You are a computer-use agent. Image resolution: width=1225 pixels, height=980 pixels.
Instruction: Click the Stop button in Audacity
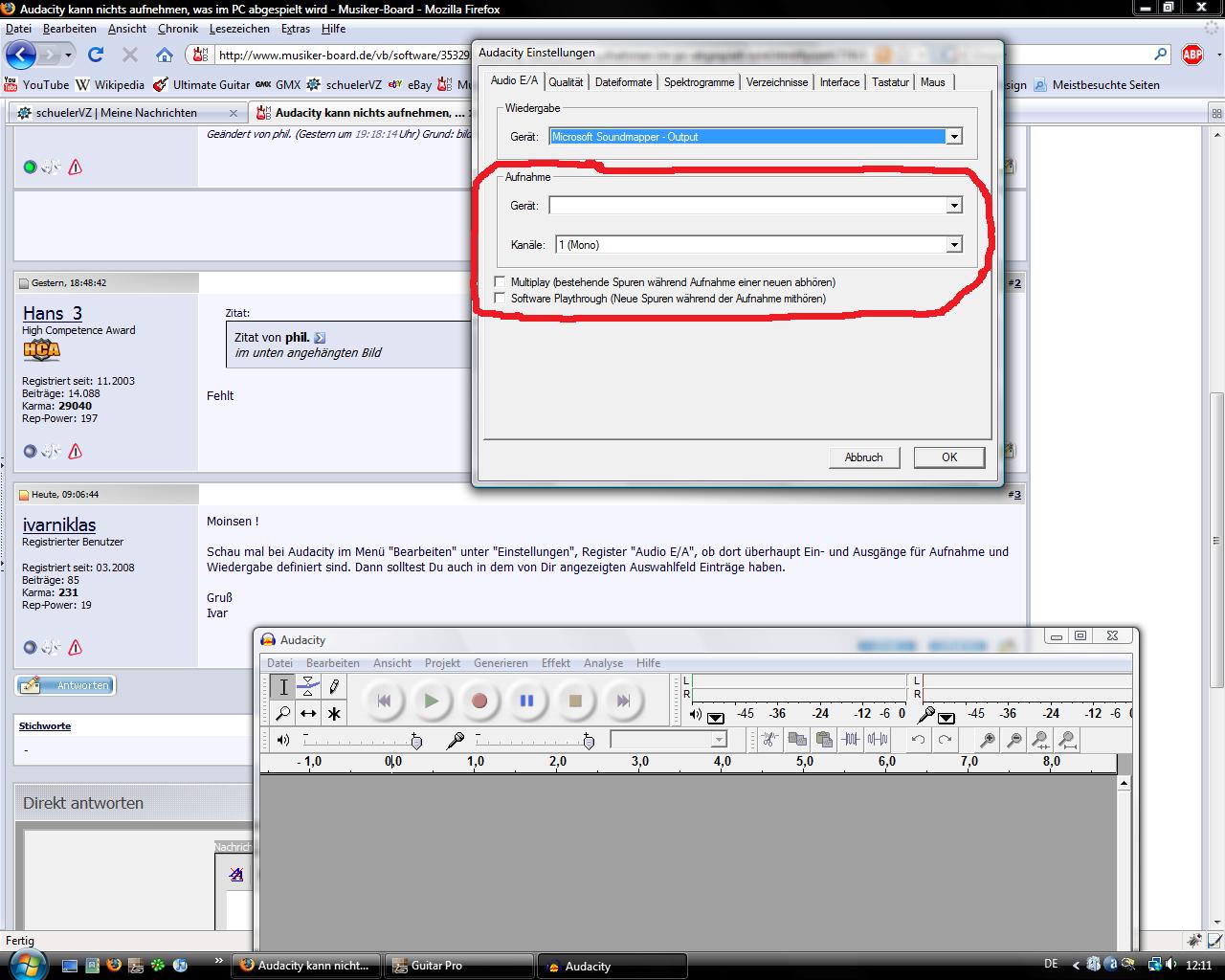(x=575, y=701)
